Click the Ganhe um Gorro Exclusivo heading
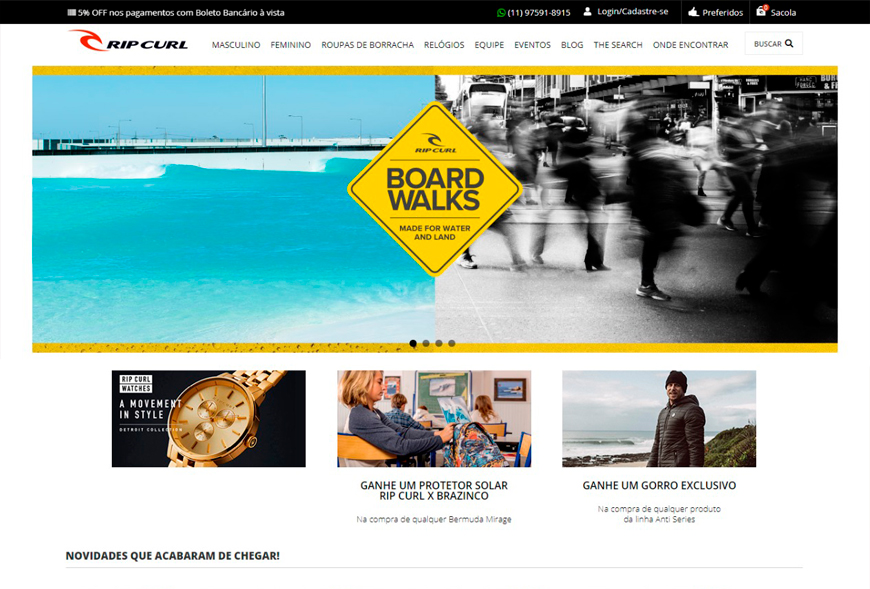The width and height of the screenshot is (870, 589). 659,485
